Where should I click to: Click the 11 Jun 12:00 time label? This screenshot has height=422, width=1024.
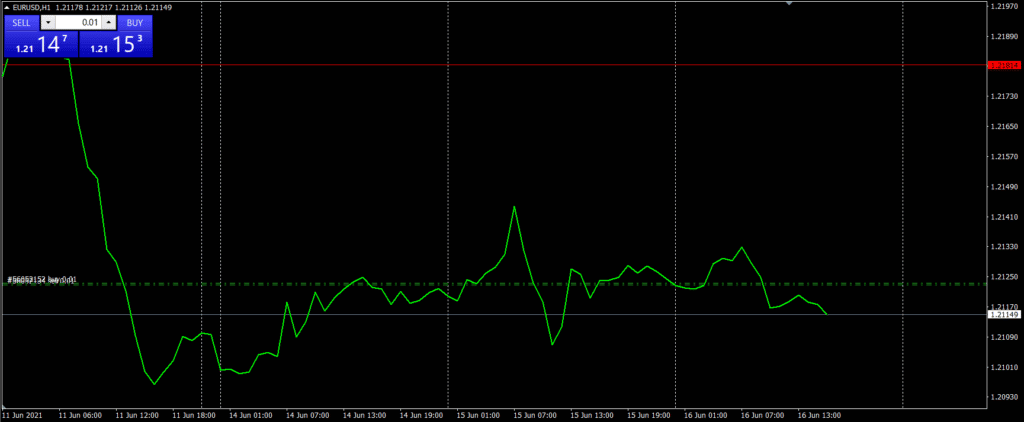(x=135, y=415)
